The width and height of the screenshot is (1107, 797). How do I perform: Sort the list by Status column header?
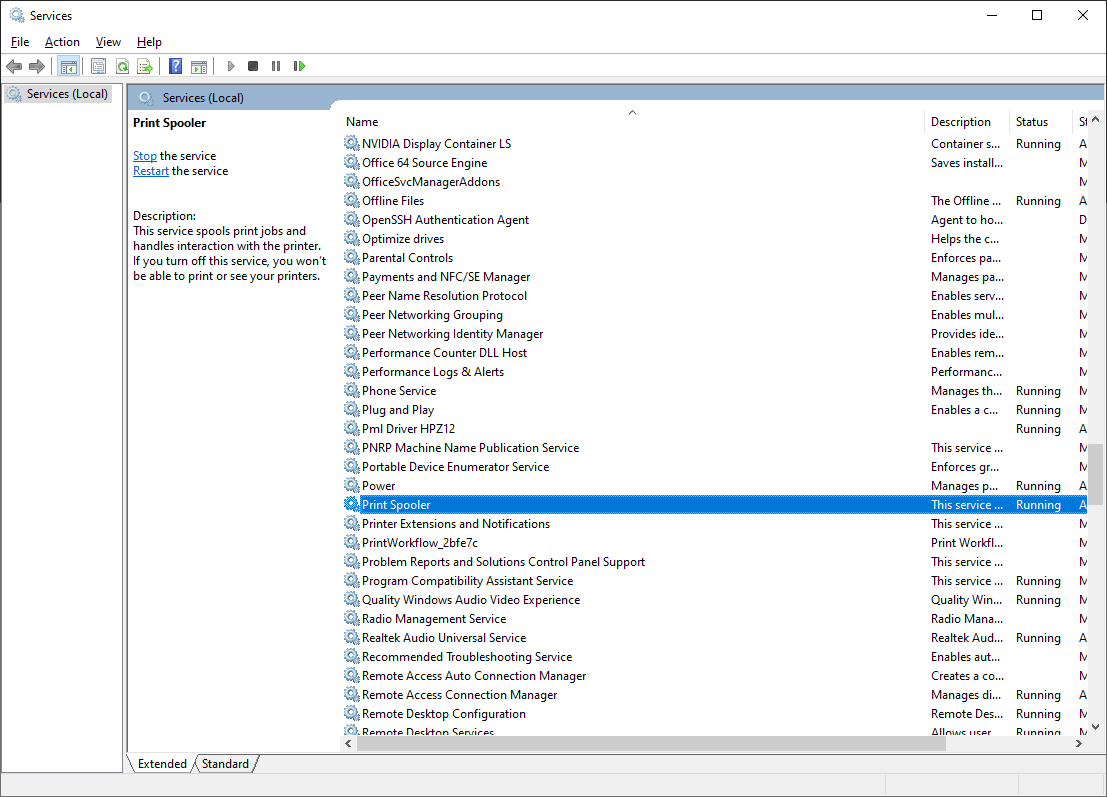pos(1032,122)
